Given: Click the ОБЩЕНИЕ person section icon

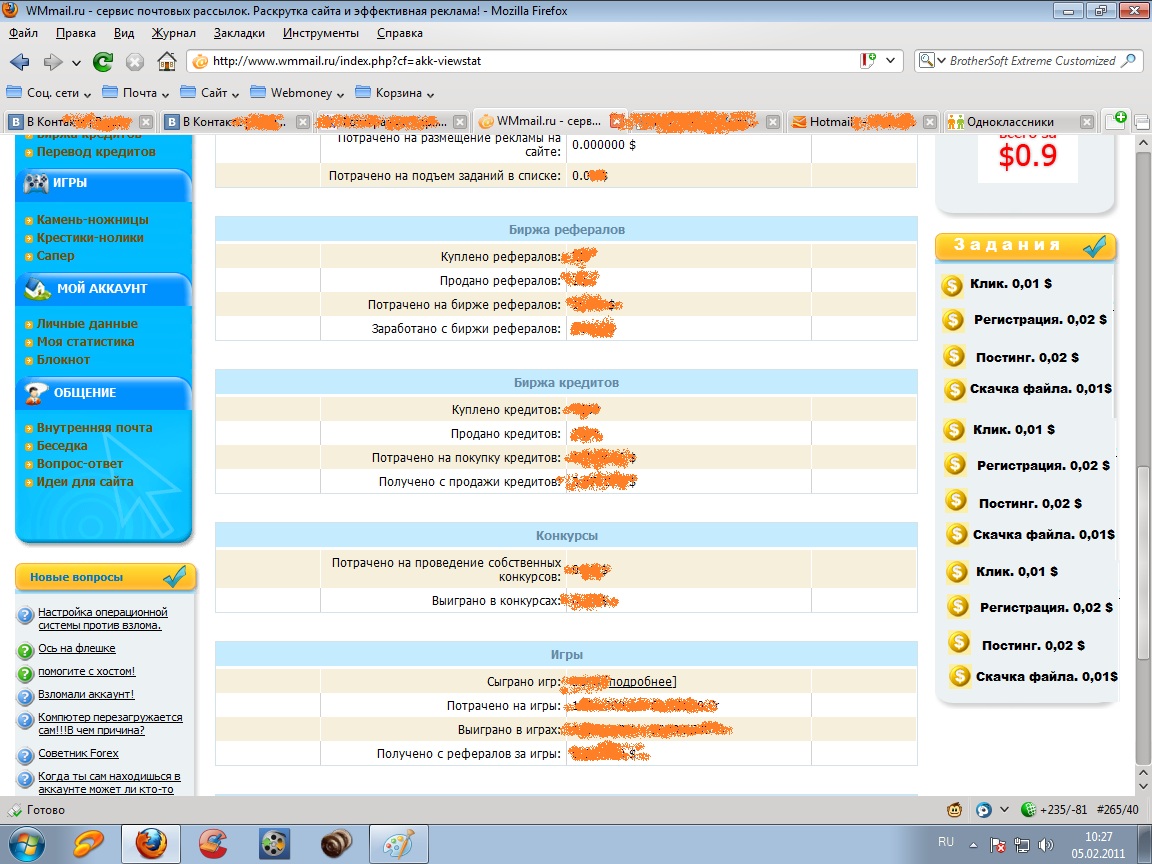Looking at the screenshot, I should 36,392.
